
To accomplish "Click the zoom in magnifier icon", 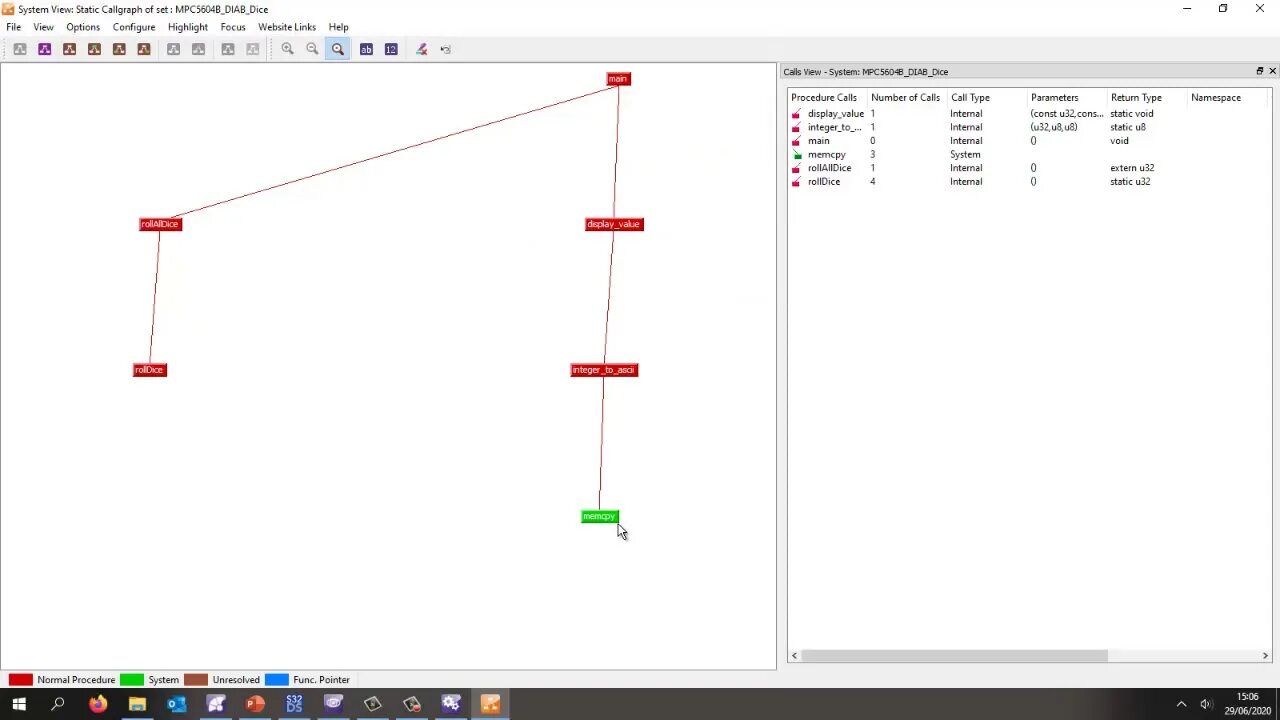I will 288,49.
